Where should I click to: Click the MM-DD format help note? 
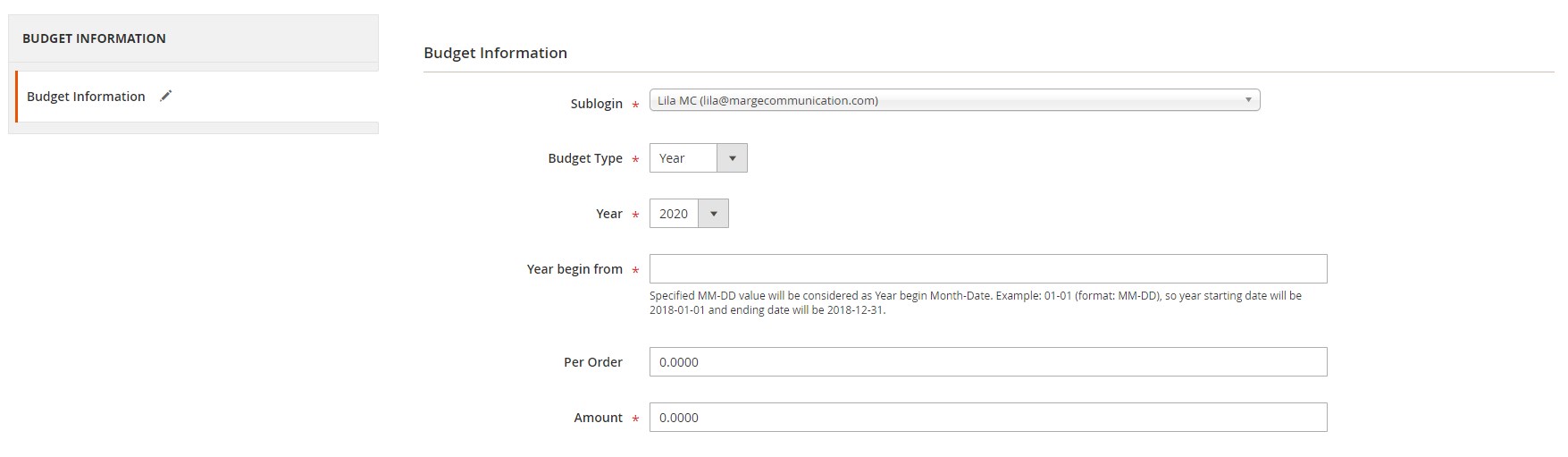tap(976, 303)
